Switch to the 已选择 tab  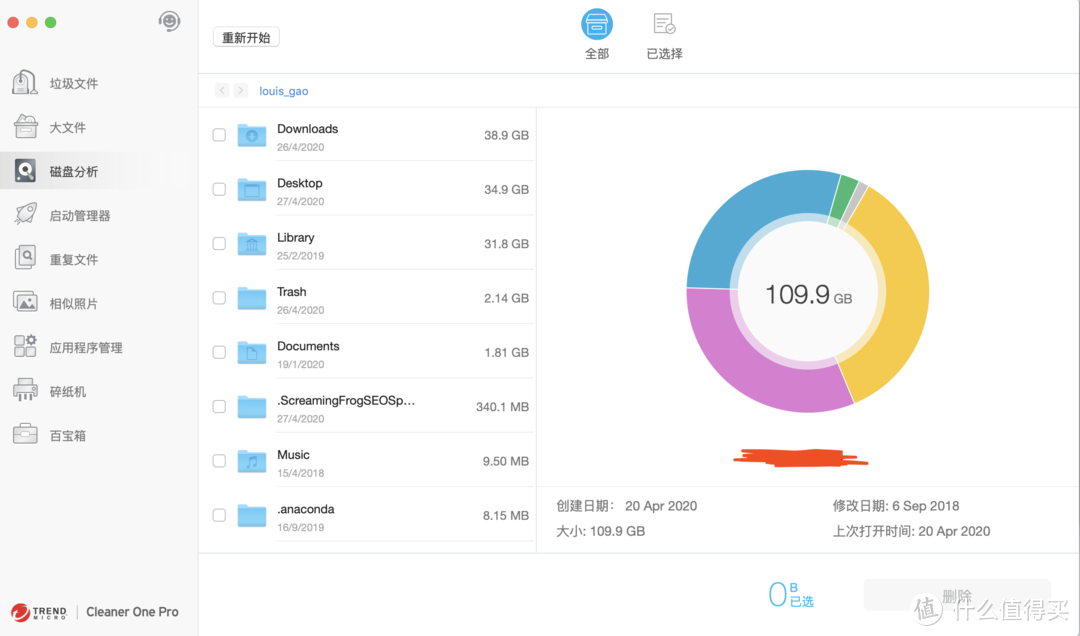click(664, 35)
